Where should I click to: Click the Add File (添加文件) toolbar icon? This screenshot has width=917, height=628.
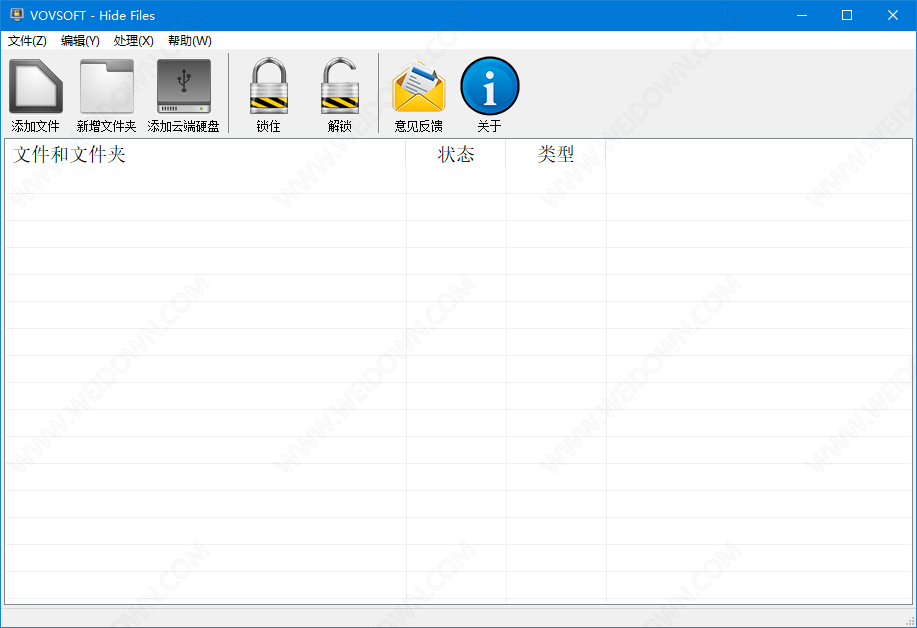[x=36, y=87]
